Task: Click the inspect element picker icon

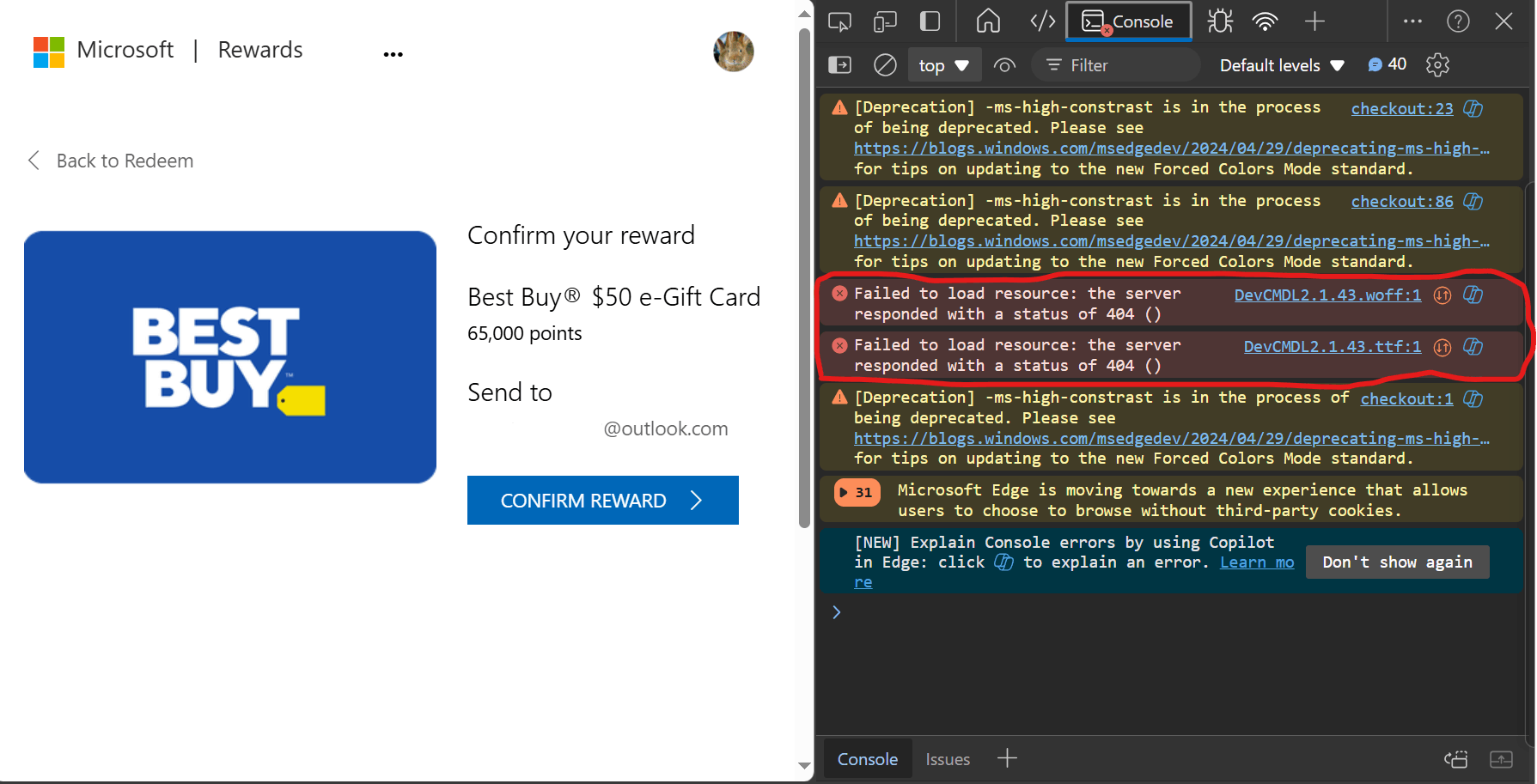Action: [x=839, y=21]
